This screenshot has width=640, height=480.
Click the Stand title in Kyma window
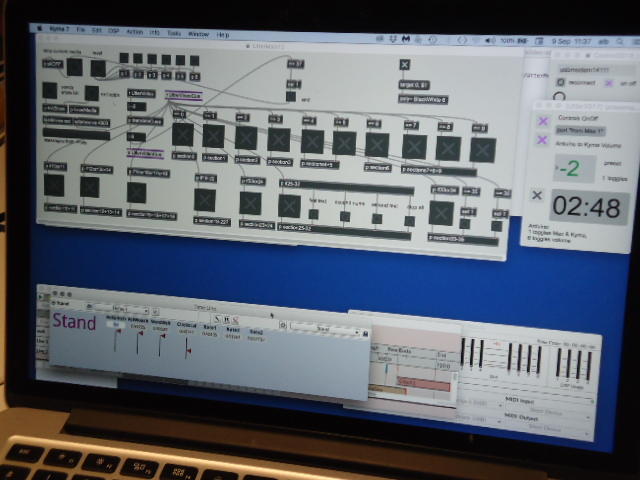click(74, 322)
